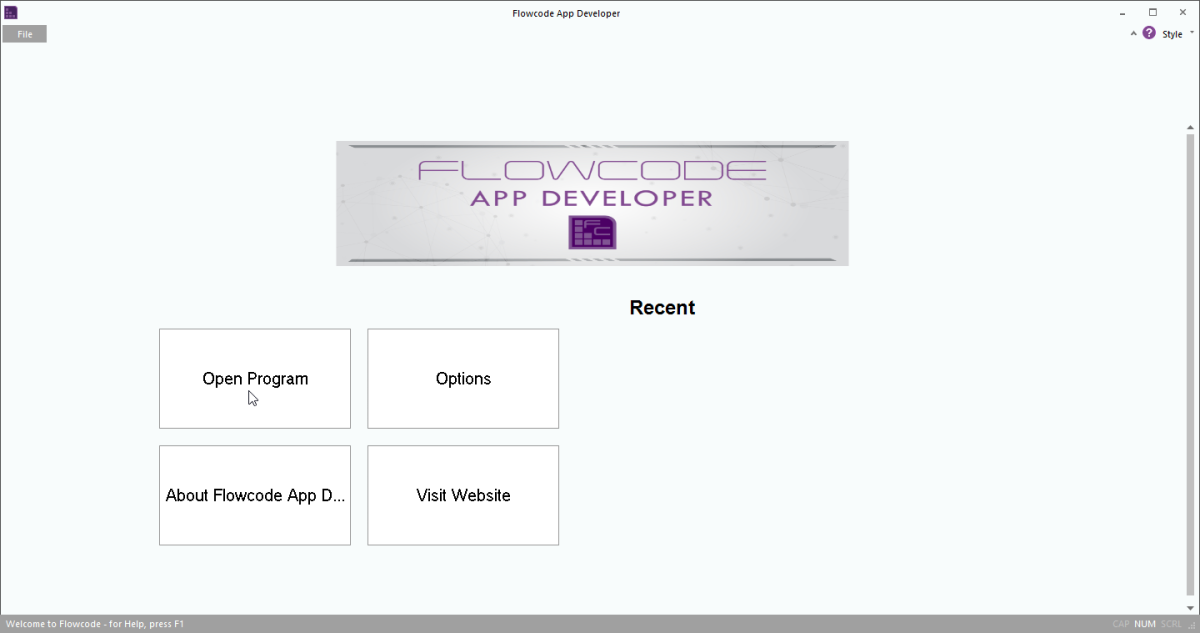1200x633 pixels.
Task: Open the Options tile
Action: tap(462, 378)
